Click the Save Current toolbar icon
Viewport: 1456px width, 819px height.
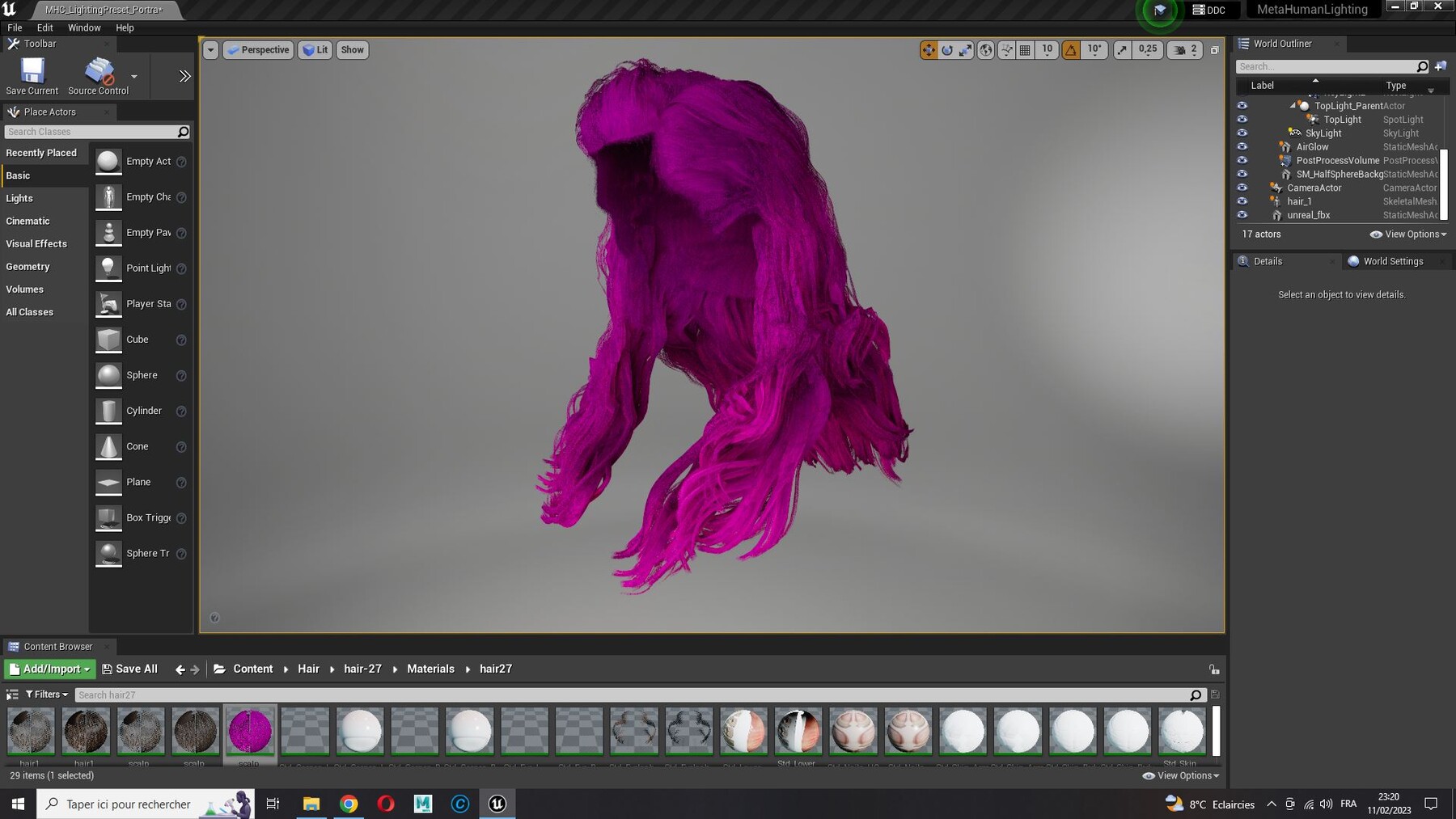coord(32,76)
